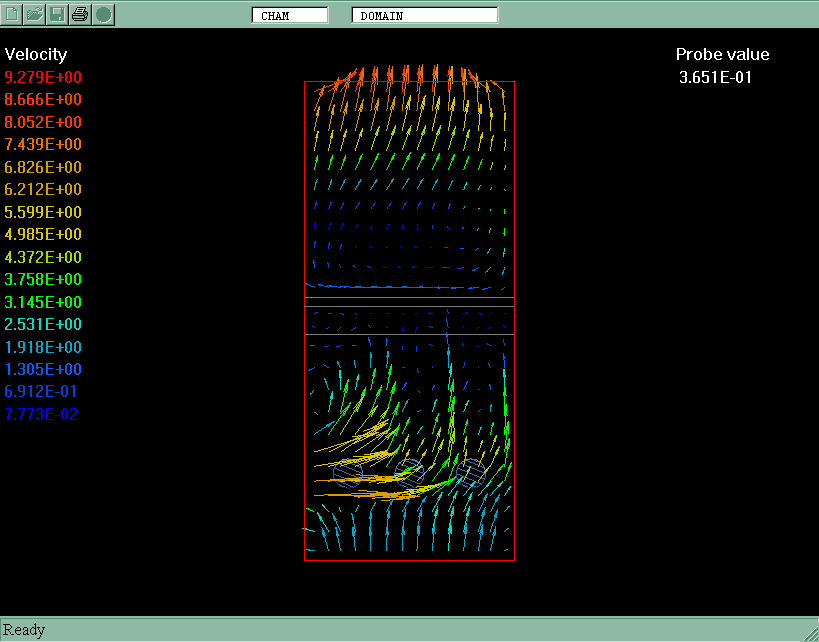
Task: Click the 9.279E+00 red legend value
Action: [x=43, y=77]
